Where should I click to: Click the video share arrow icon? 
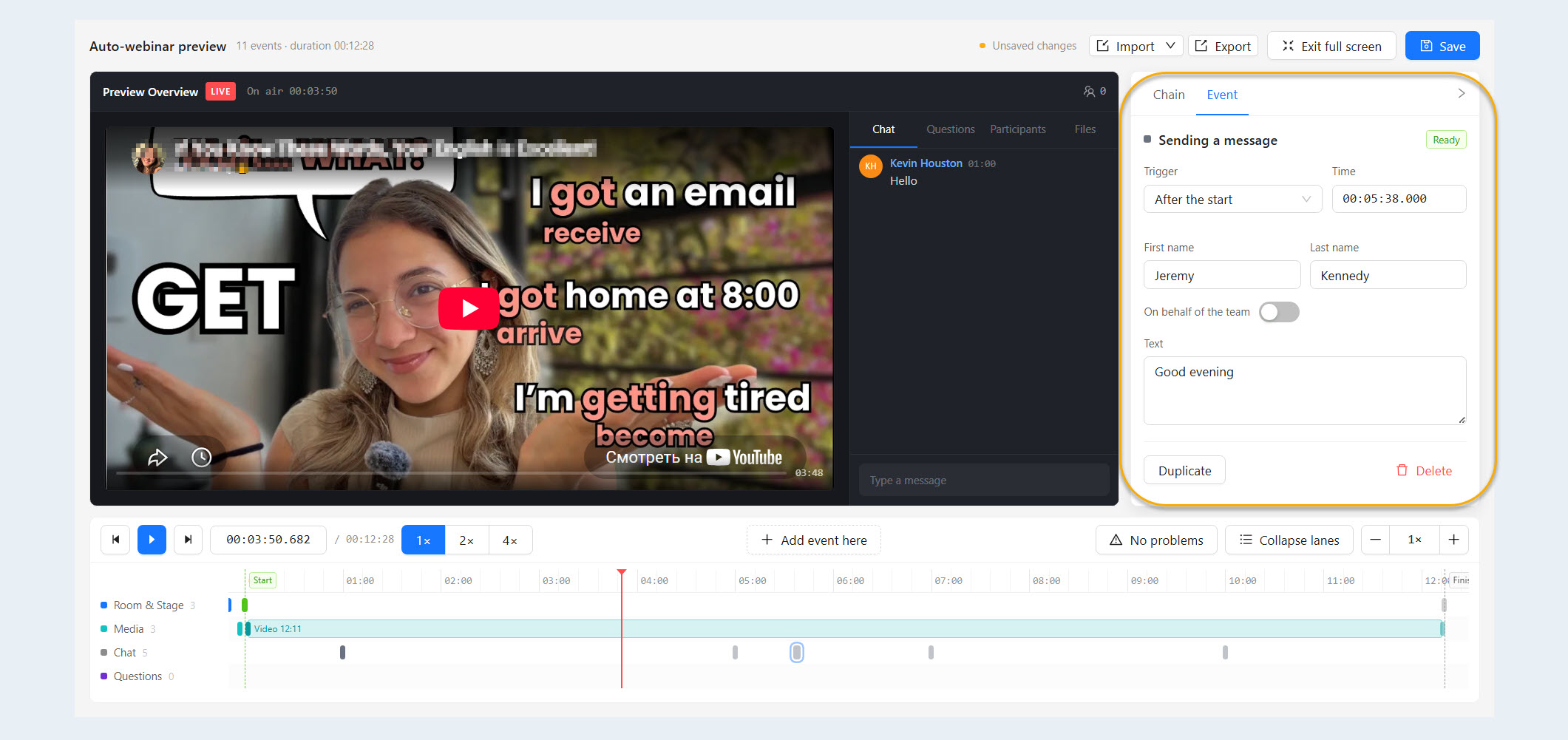pos(157,458)
